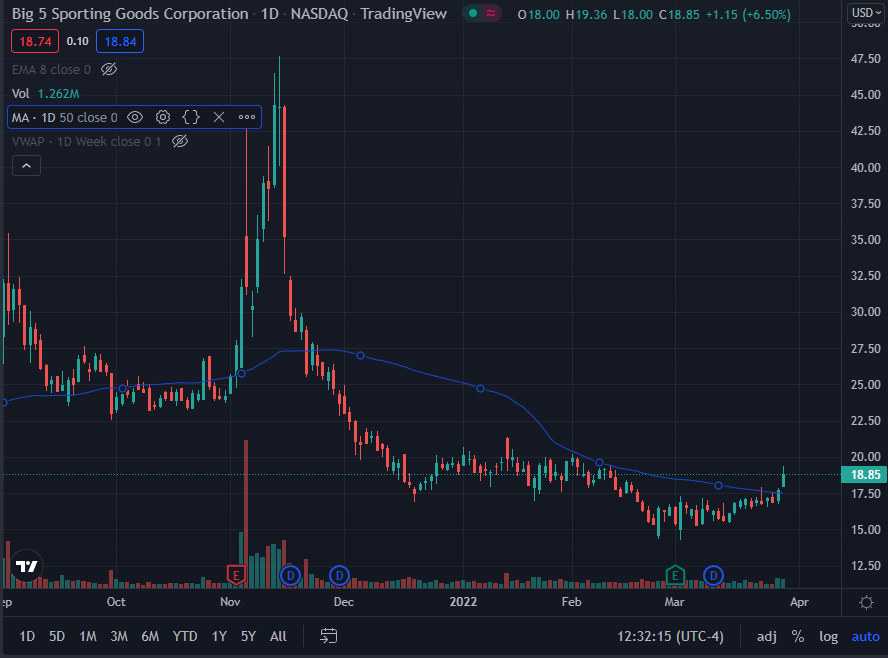Image resolution: width=888 pixels, height=658 pixels.
Task: Select the 3M time range
Action: 119,636
